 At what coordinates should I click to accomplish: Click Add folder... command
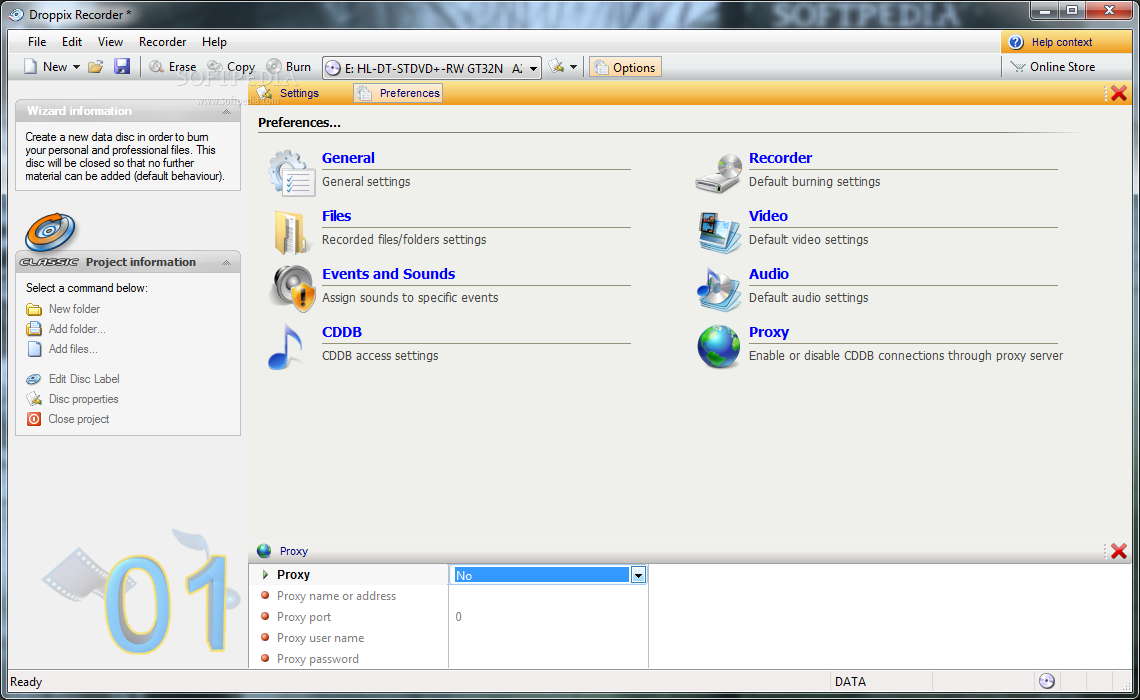click(x=77, y=329)
